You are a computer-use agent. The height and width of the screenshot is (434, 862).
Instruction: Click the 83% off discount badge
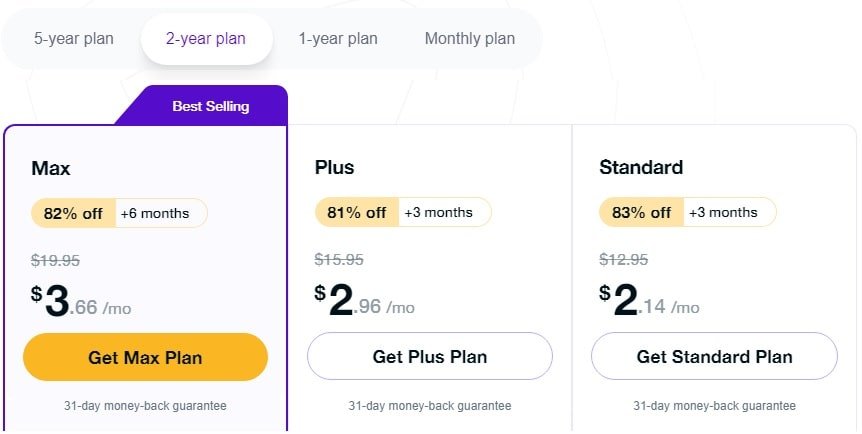pyautogui.click(x=642, y=213)
